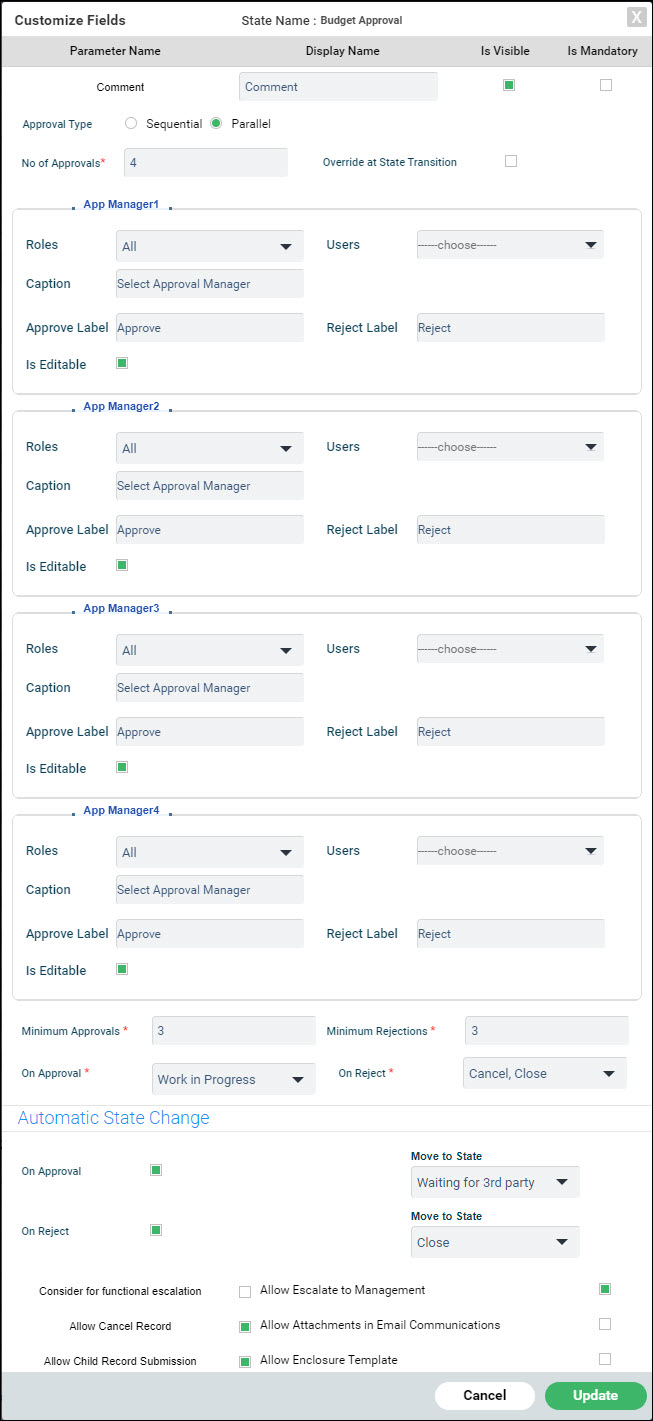Open the Users dropdown in App Manager2
The height and width of the screenshot is (1421, 653).
pyautogui.click(x=509, y=446)
